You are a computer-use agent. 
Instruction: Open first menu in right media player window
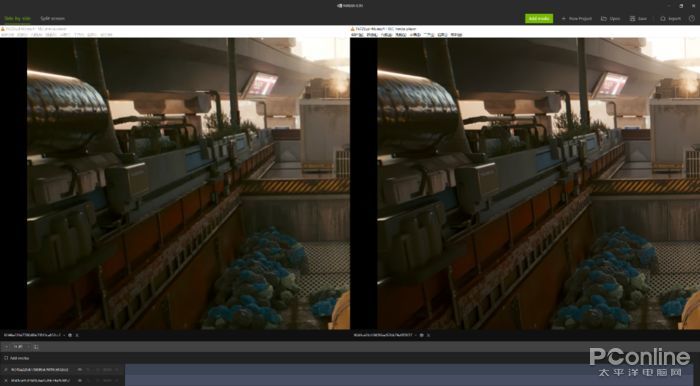tap(358, 34)
